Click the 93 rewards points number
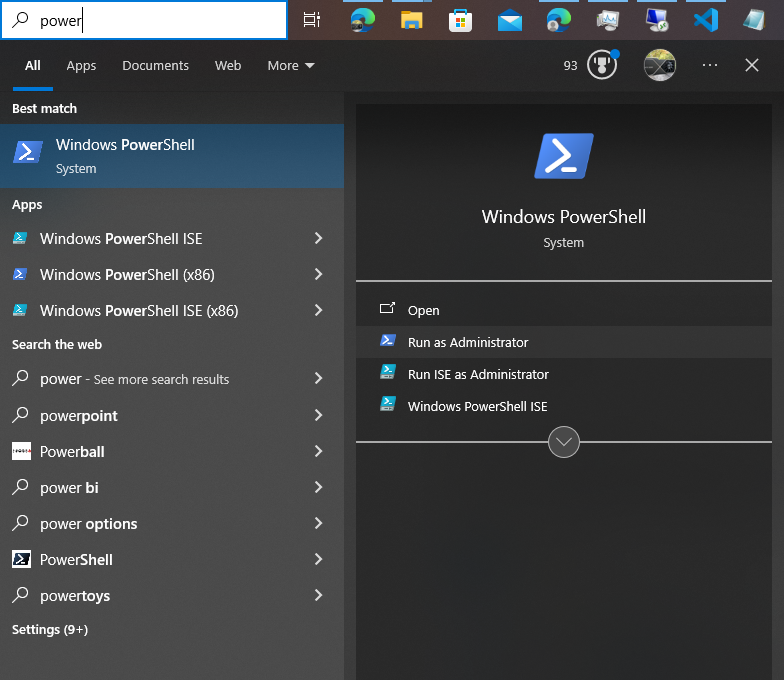Viewport: 784px width, 680px height. 570,66
